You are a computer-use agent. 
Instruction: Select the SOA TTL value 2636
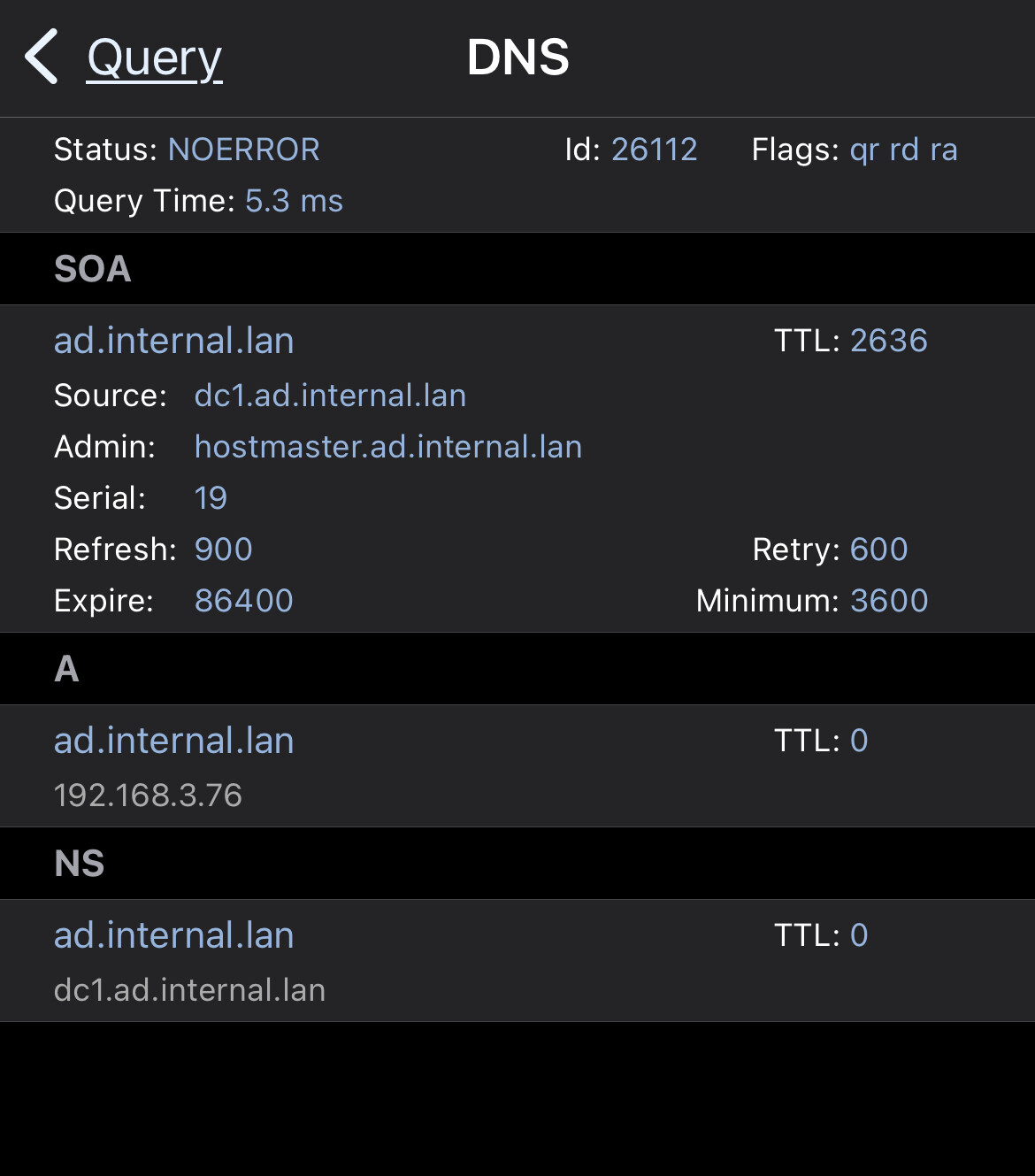click(x=888, y=341)
